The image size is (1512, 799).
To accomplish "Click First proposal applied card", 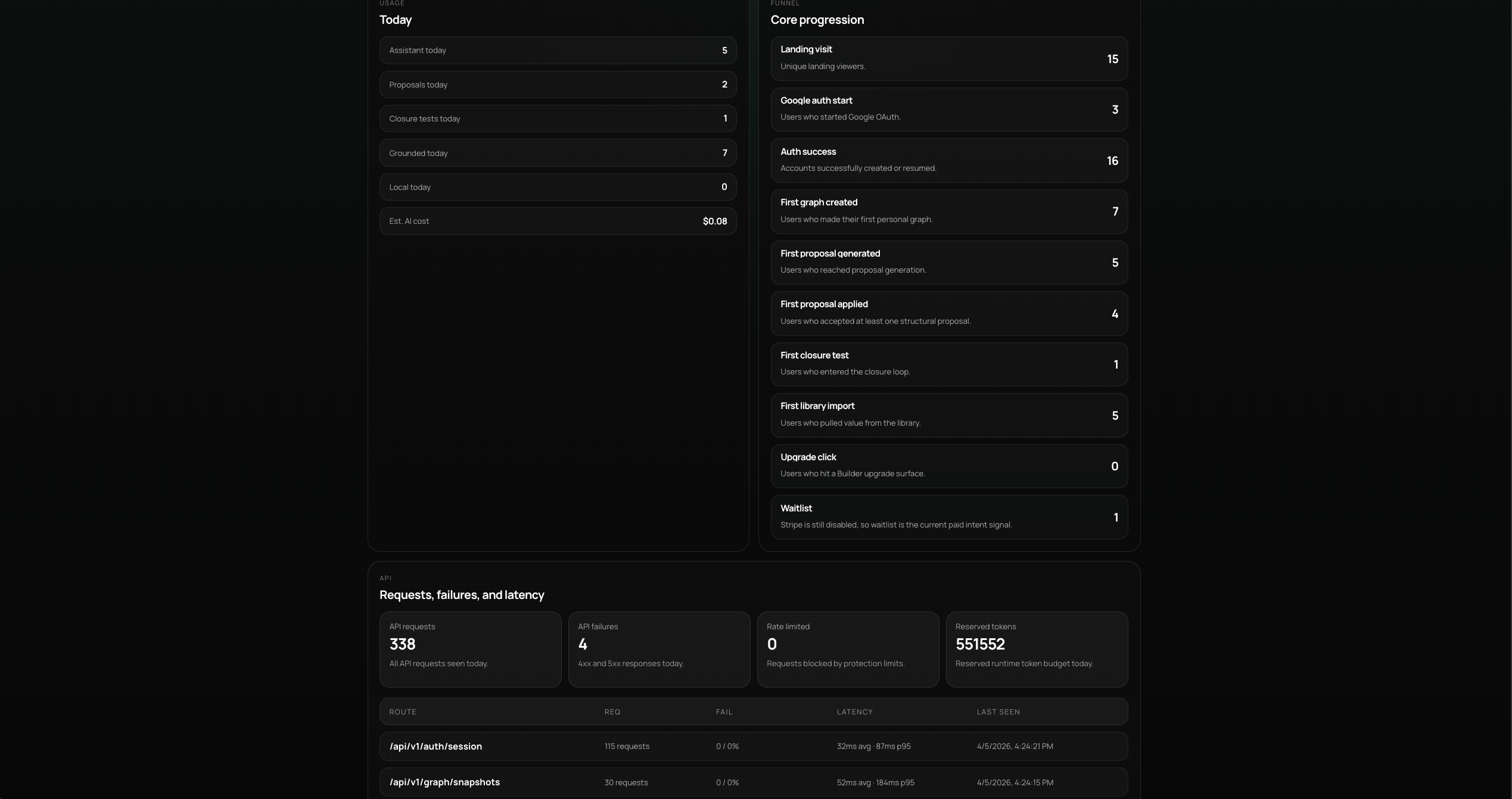I will (948, 313).
